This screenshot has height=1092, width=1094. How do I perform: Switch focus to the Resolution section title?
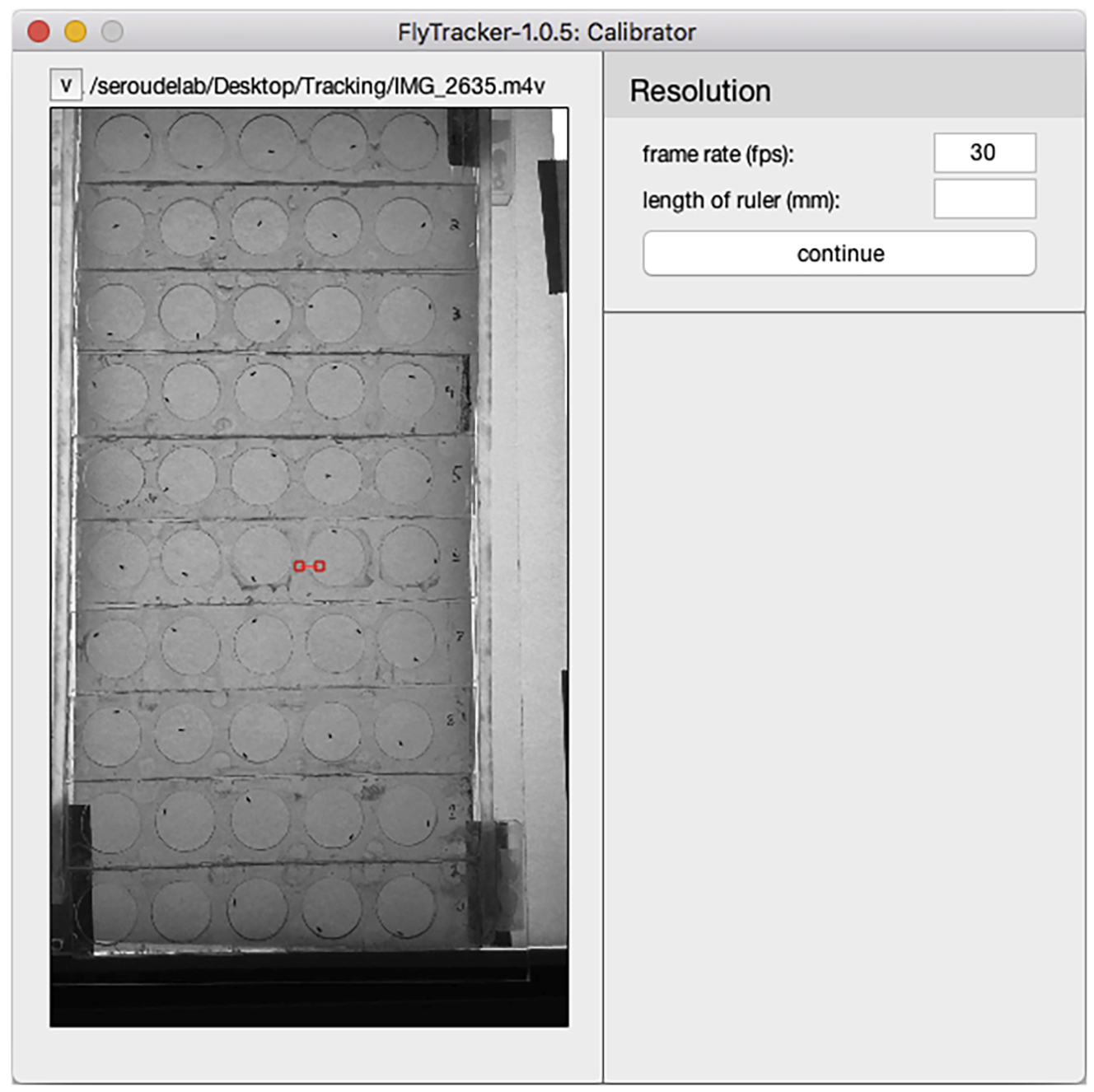click(x=699, y=91)
